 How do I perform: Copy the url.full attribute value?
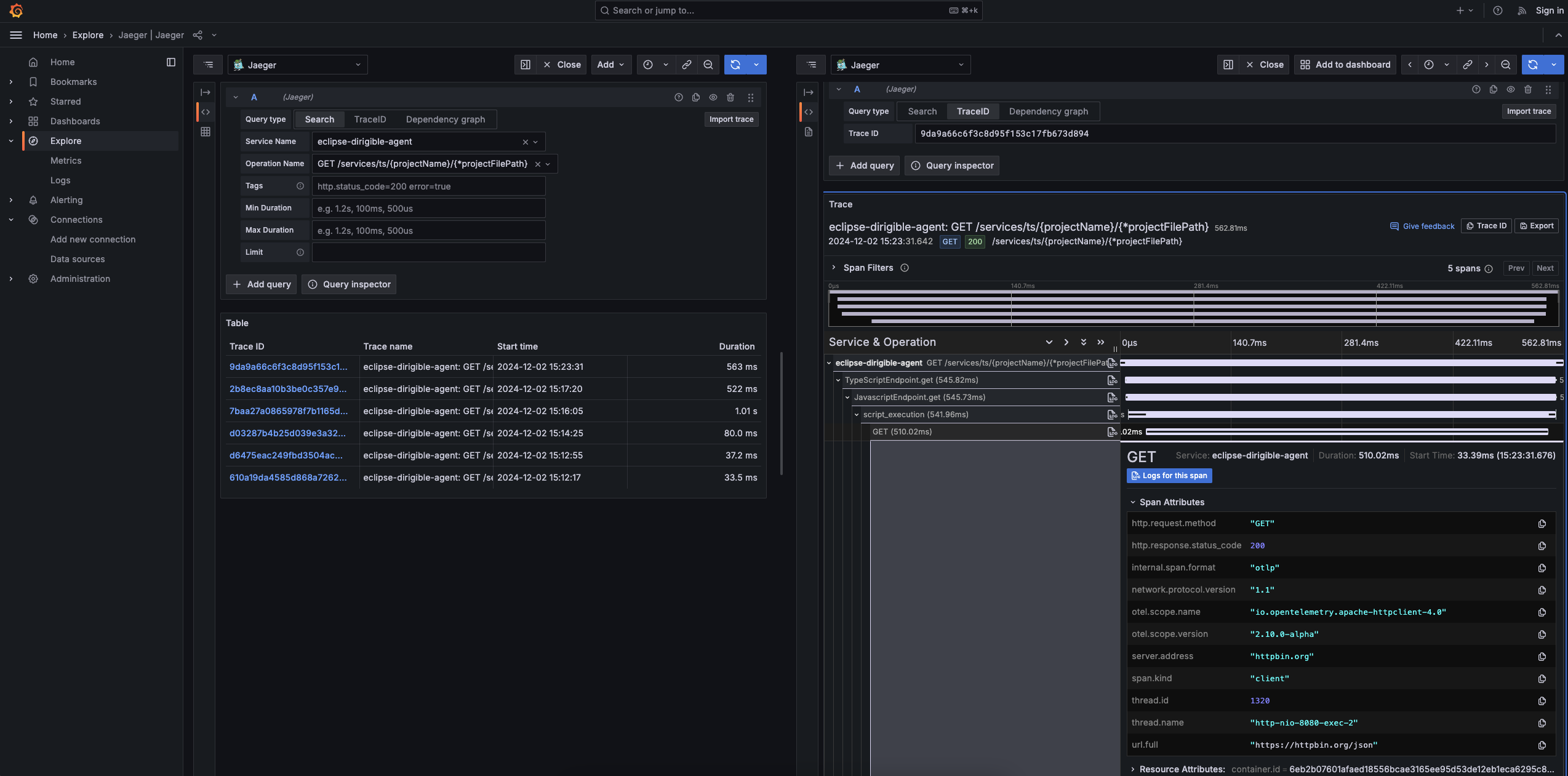coord(1542,745)
